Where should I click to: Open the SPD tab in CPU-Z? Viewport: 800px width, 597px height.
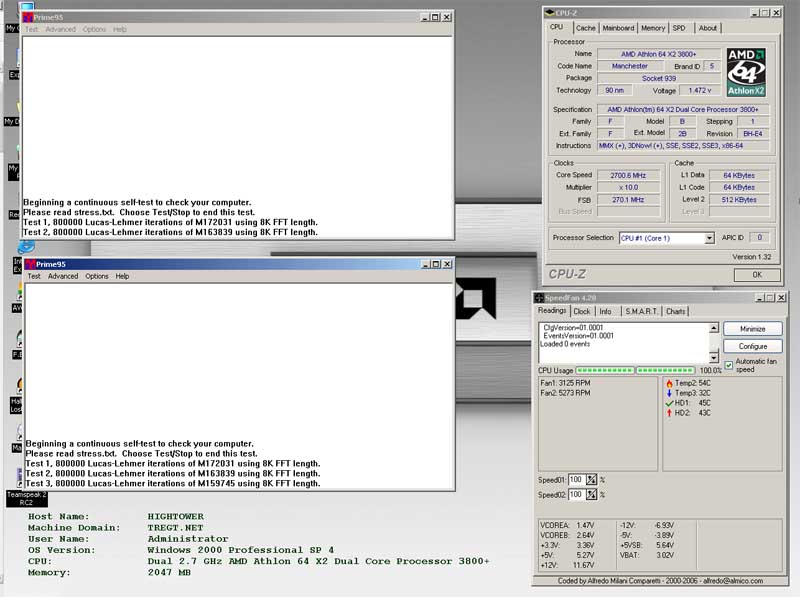[x=679, y=28]
